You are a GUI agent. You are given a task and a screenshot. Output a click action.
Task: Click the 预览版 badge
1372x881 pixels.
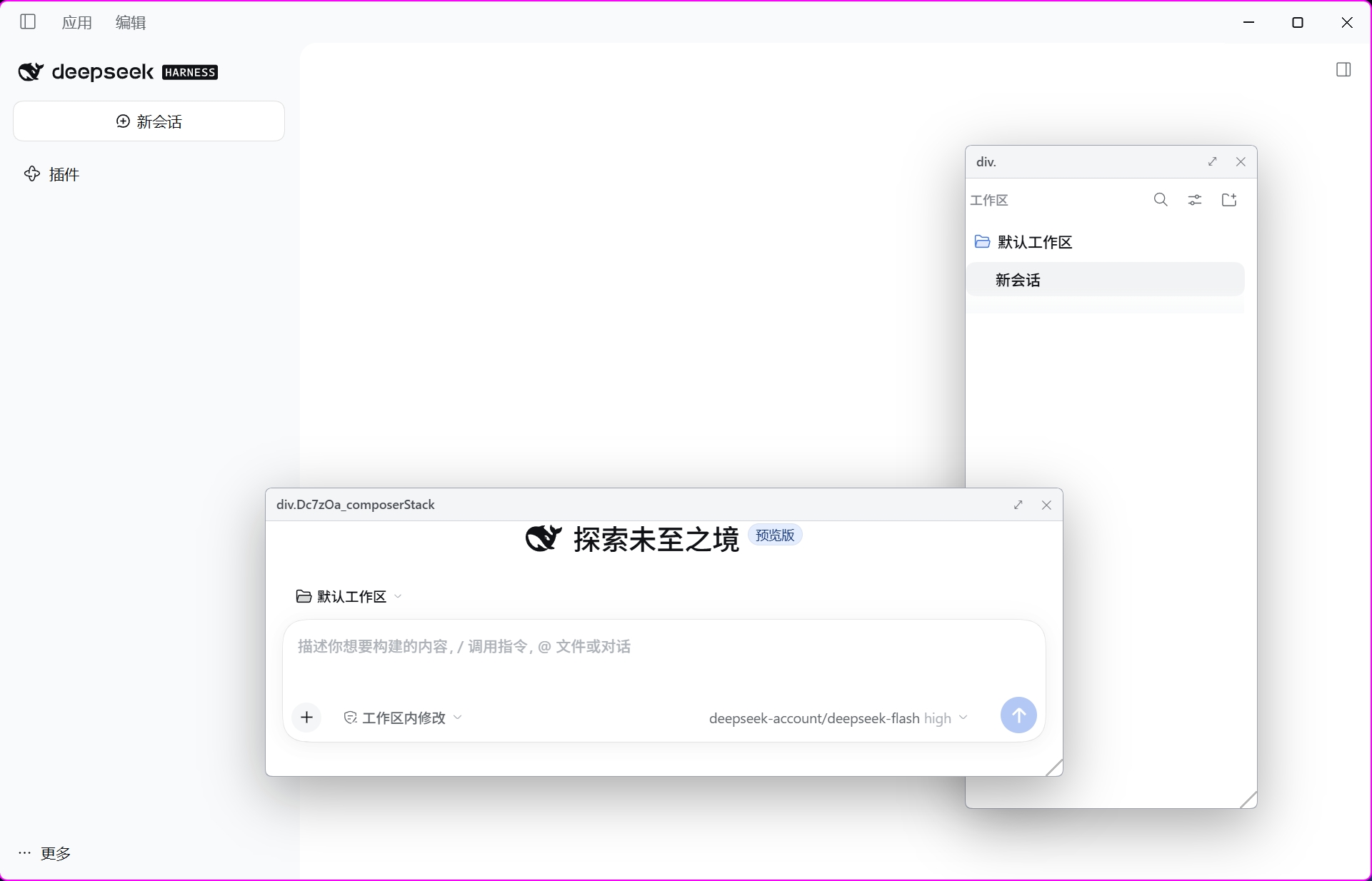click(x=775, y=535)
